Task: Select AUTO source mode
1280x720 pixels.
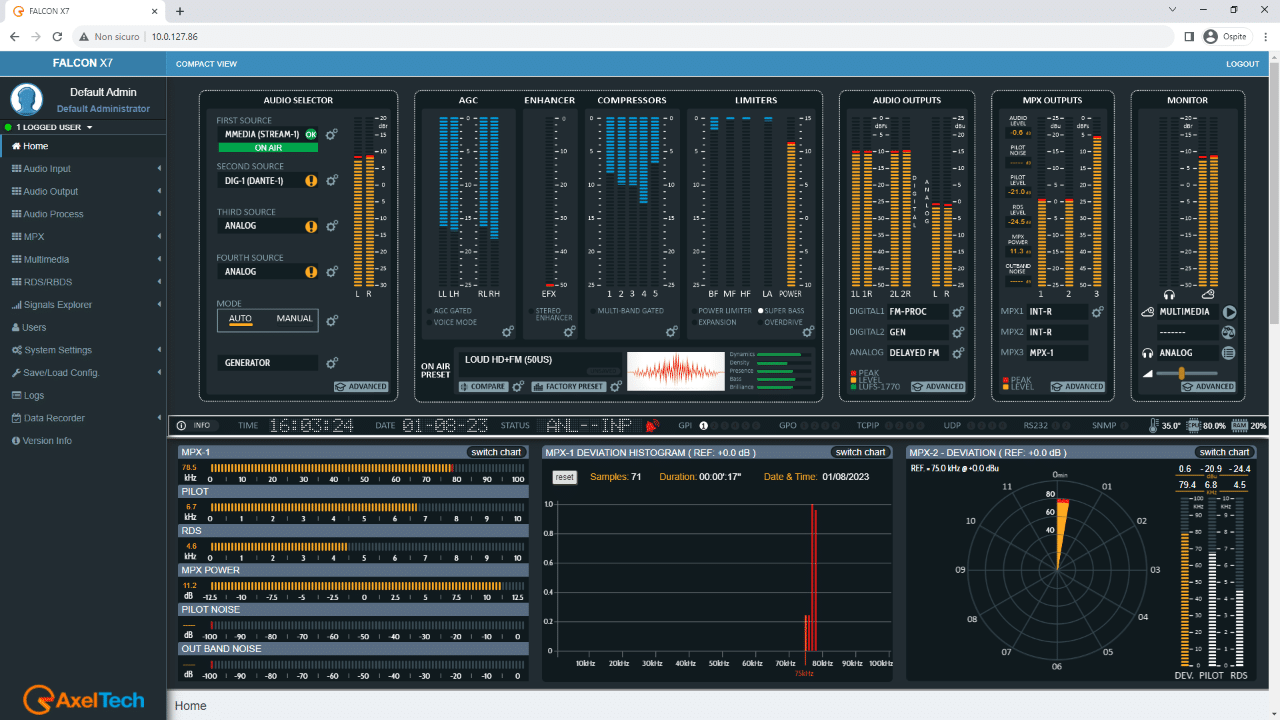Action: pyautogui.click(x=240, y=319)
